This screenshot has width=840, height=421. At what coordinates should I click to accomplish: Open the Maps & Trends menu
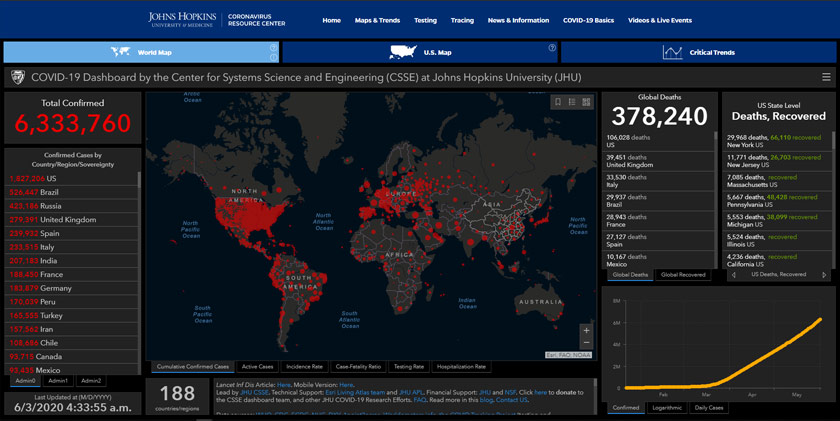click(377, 20)
